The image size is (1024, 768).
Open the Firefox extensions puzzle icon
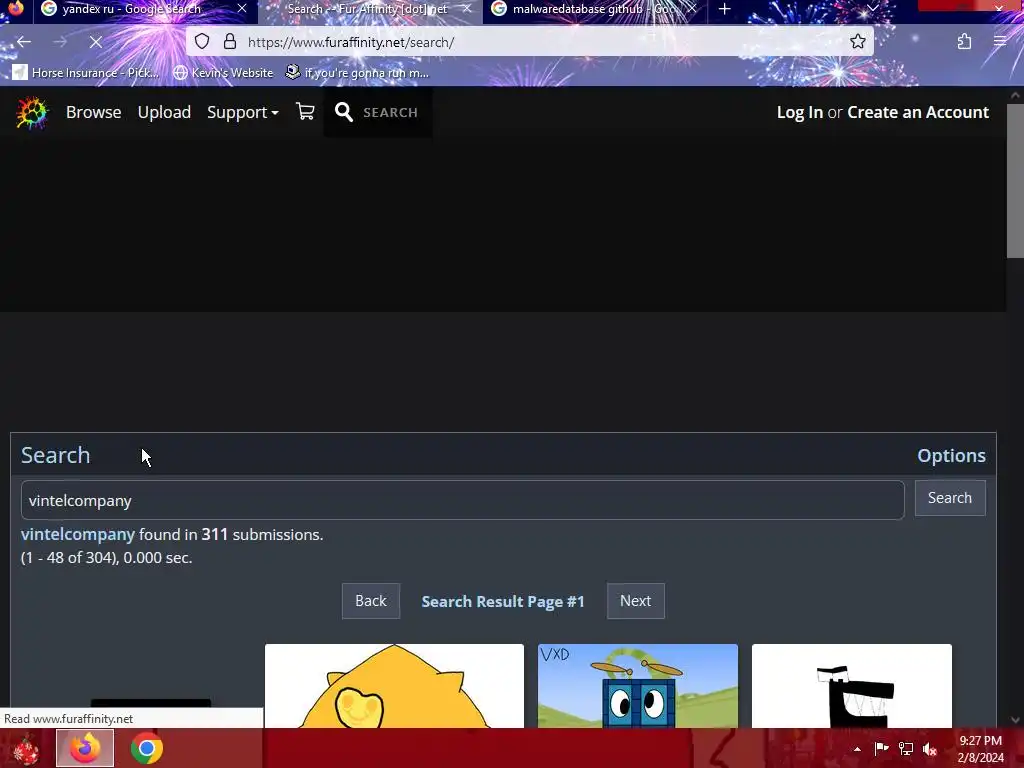pyautogui.click(x=964, y=42)
